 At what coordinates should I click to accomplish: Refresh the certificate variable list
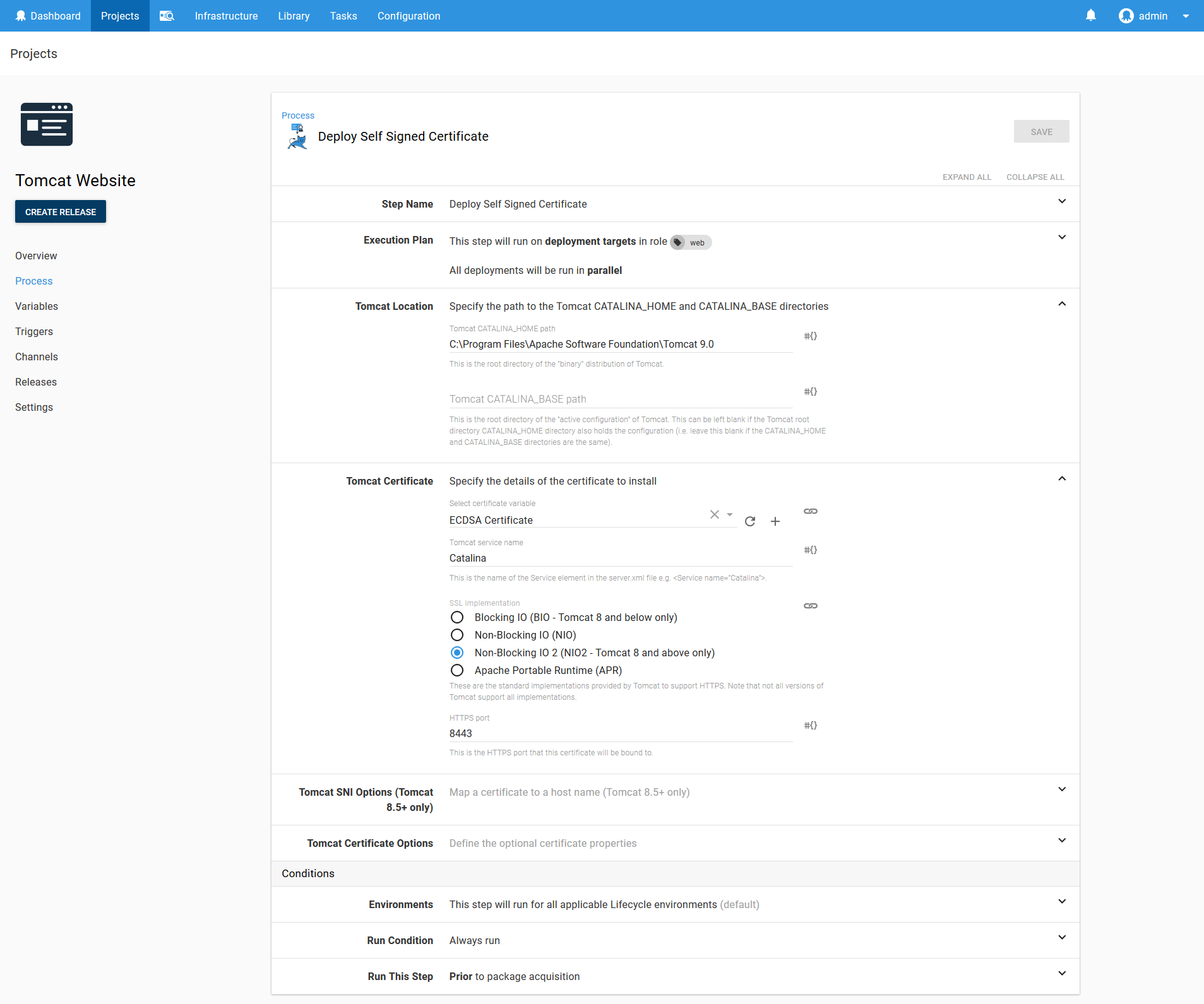[x=750, y=521]
